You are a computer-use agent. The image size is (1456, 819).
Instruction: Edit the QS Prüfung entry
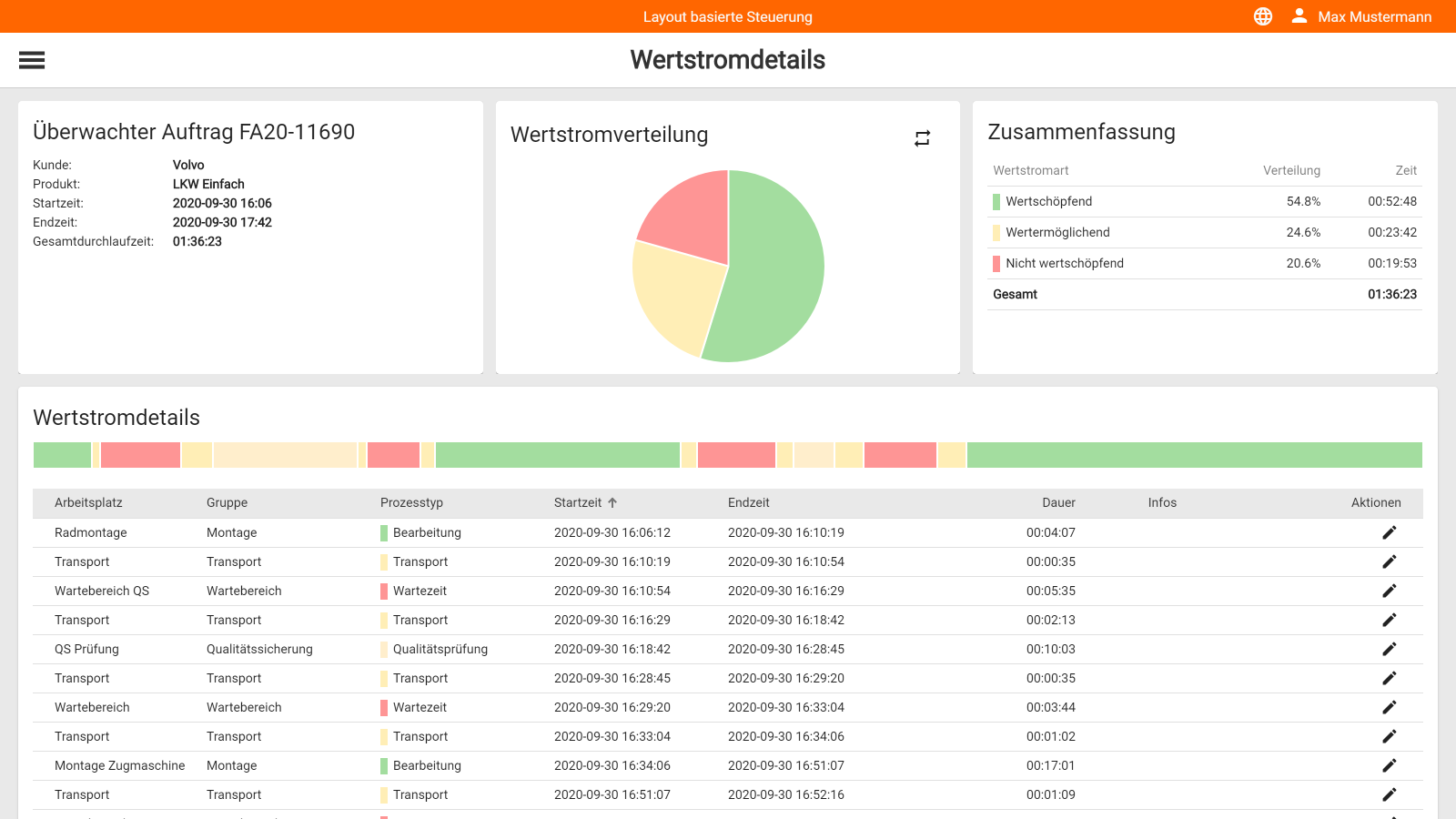click(1390, 649)
